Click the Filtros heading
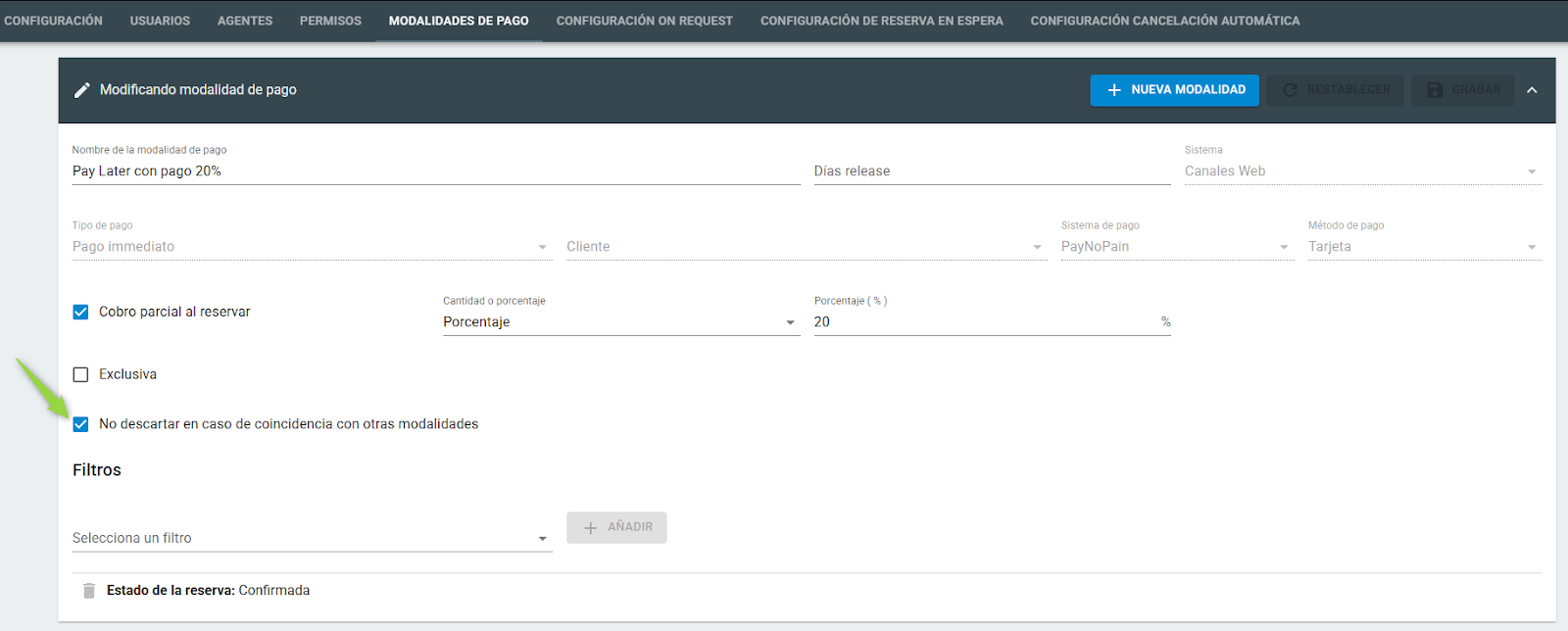Screen dimensions: 1568x631 (97, 470)
